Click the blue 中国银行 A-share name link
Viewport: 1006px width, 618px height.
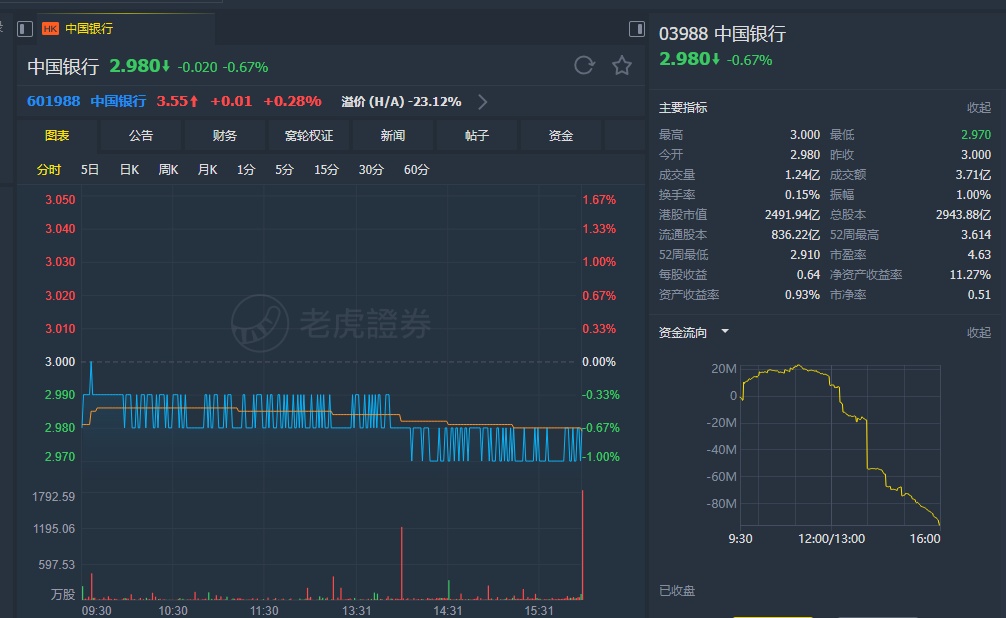click(118, 101)
